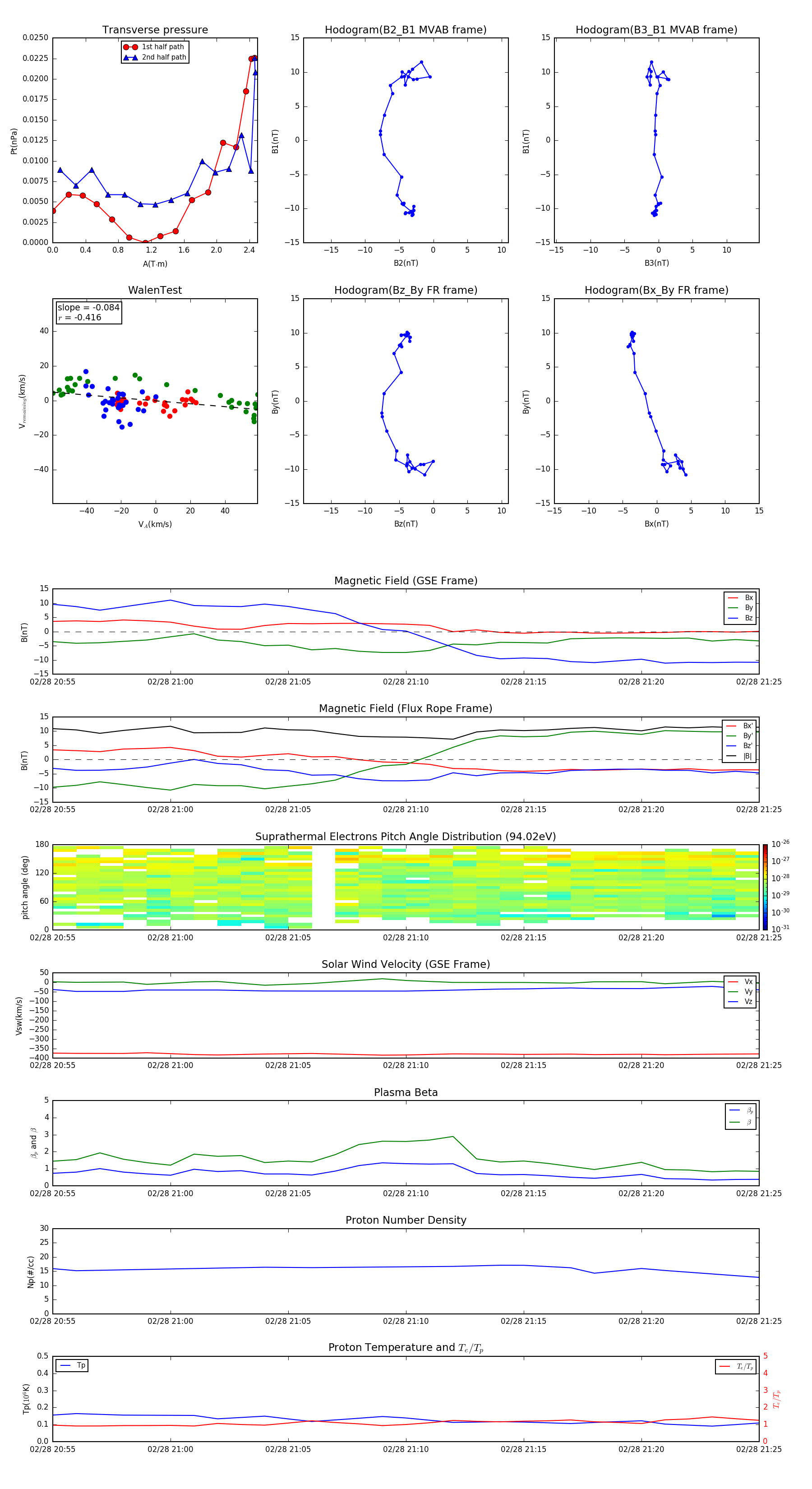
Task: Click the 0.0225 tick on Transverse pressure
Action: [x=35, y=58]
